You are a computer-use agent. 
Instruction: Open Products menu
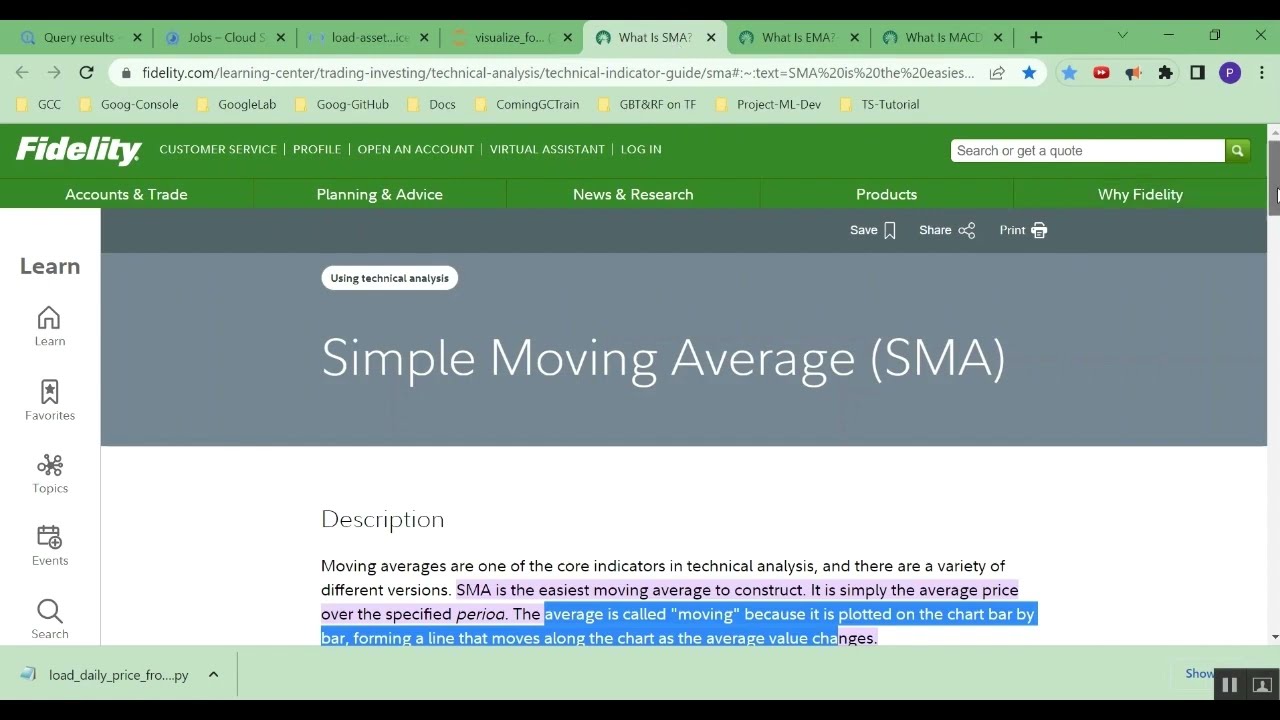tap(886, 194)
